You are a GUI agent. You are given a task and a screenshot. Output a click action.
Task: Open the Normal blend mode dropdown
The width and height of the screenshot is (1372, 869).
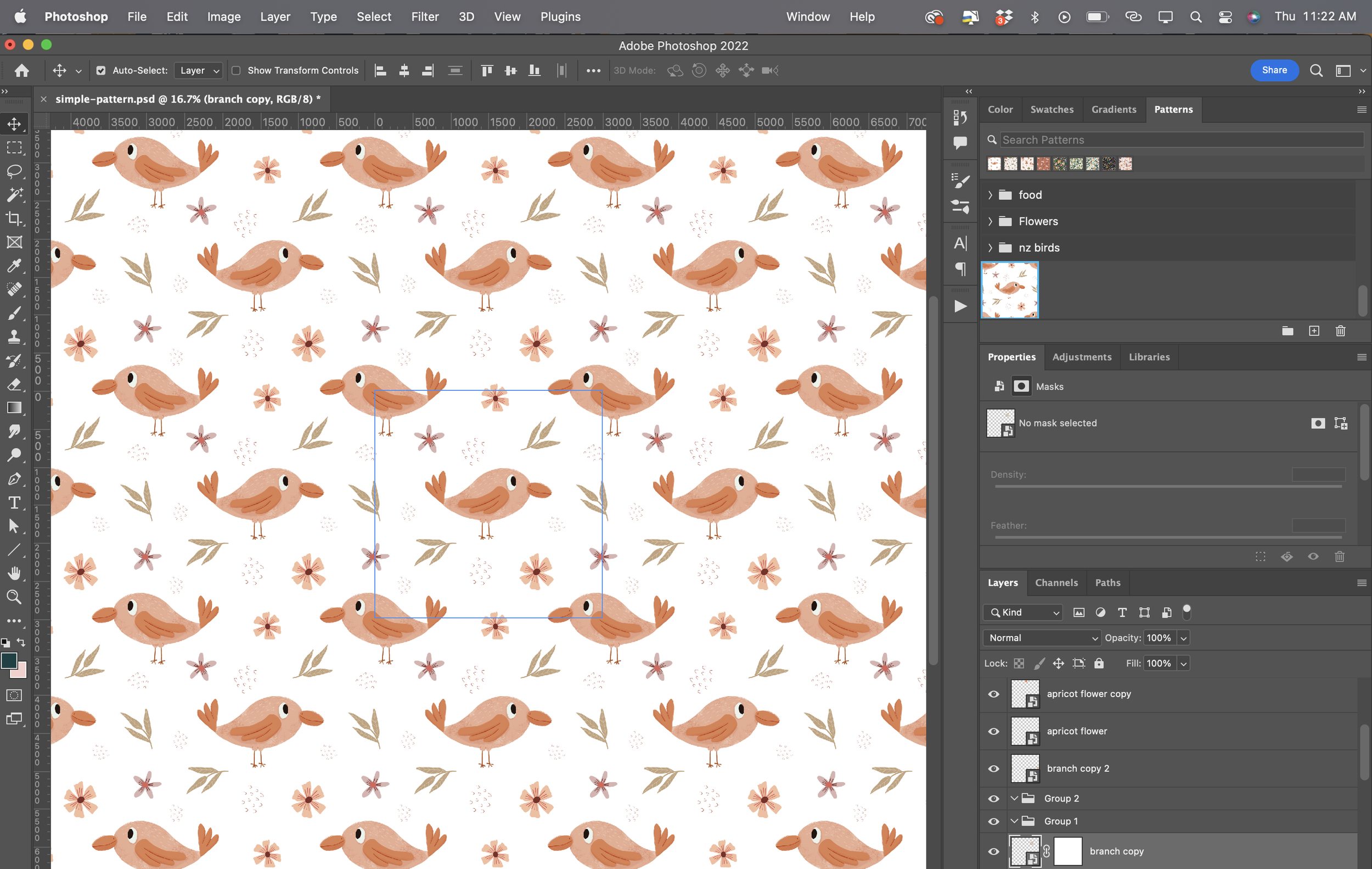coord(1042,638)
